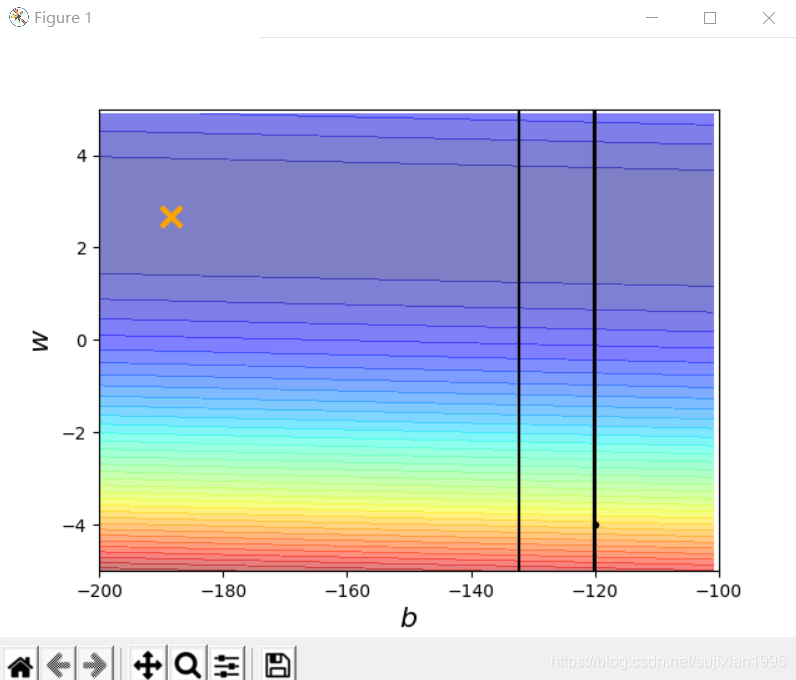The width and height of the screenshot is (796, 680).
Task: Go forward to next view arrow
Action: (95, 664)
